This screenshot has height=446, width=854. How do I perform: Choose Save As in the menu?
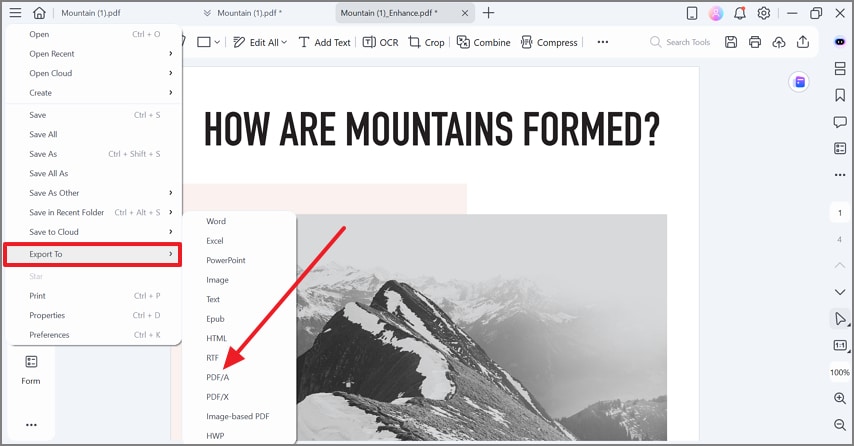click(94, 154)
